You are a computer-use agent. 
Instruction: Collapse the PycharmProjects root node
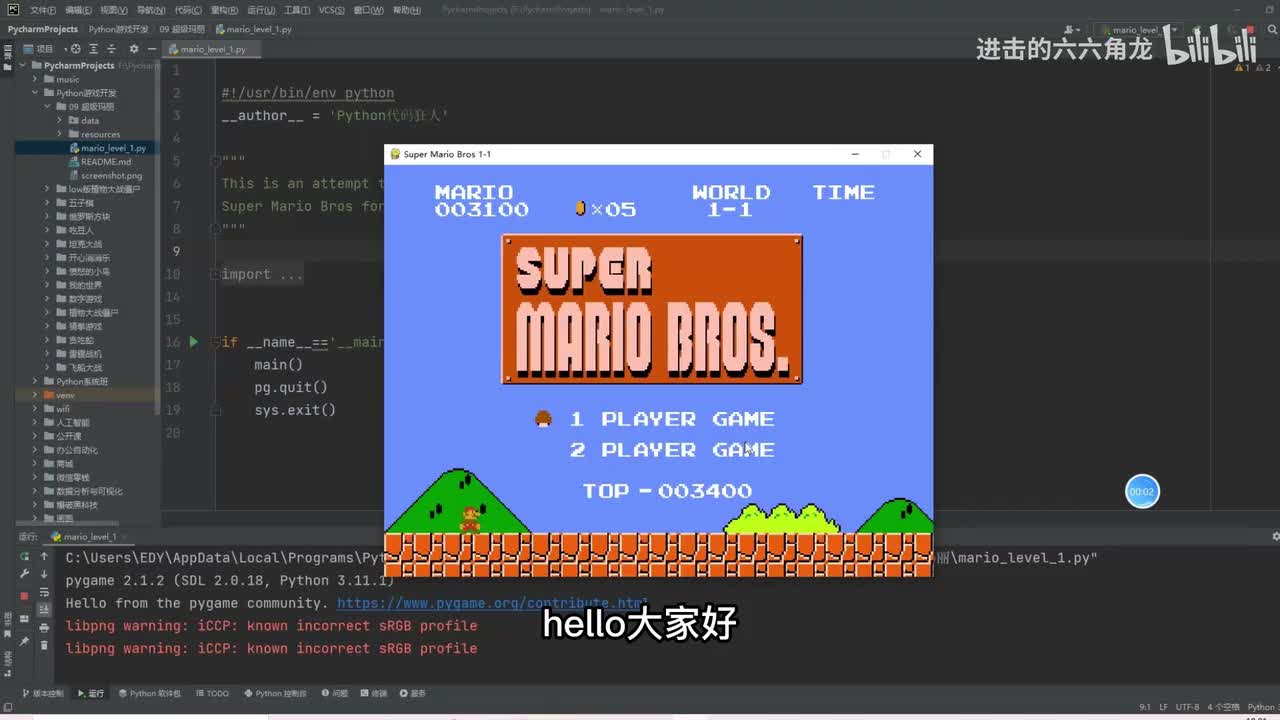tap(23, 66)
